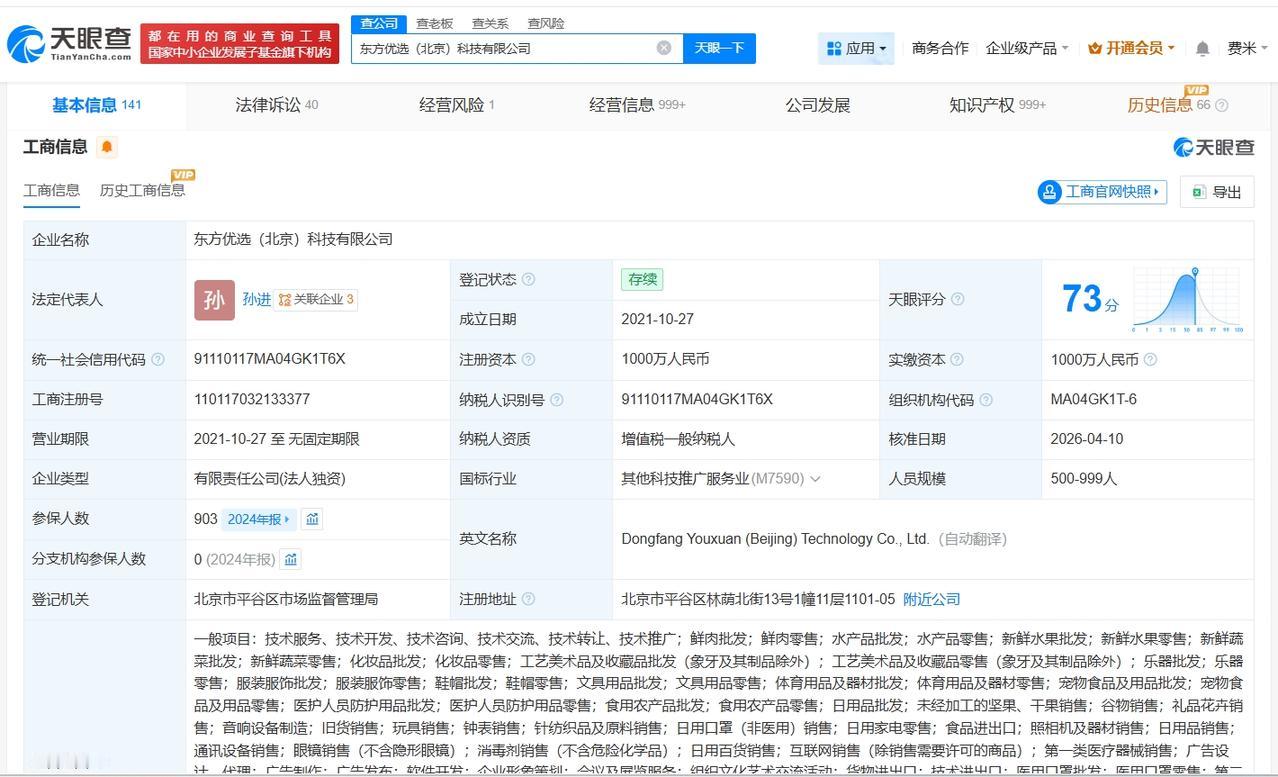The image size is (1278, 777).
Task: Click 天眼一下 search button
Action: click(719, 48)
